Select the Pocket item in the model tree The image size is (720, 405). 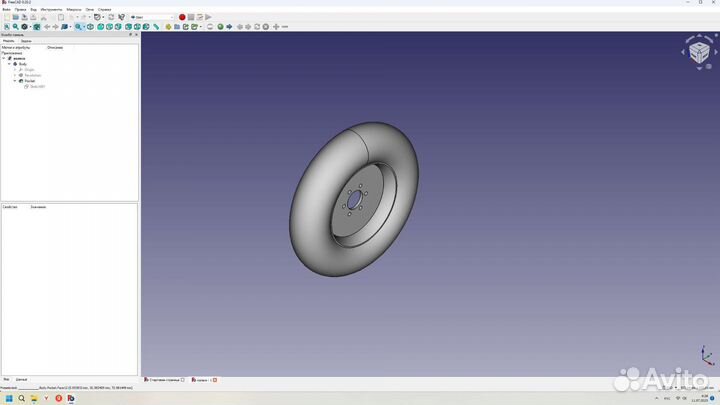(29, 81)
